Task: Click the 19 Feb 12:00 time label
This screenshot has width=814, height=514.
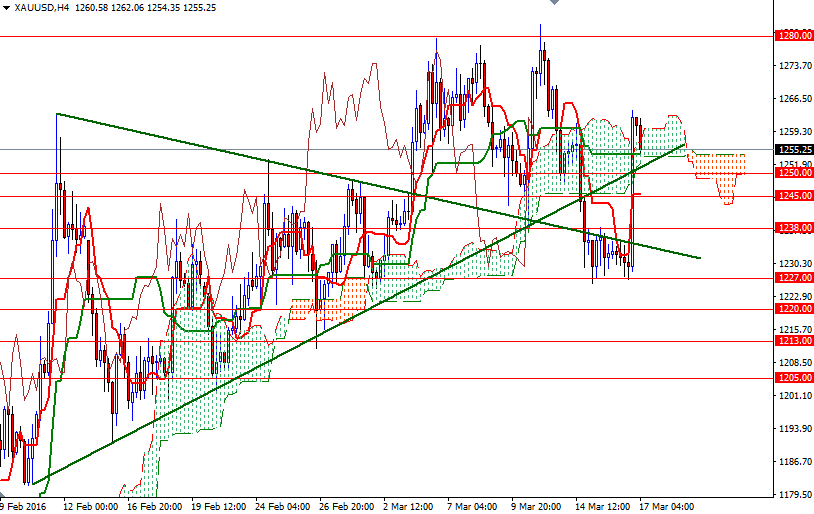Action: click(219, 506)
